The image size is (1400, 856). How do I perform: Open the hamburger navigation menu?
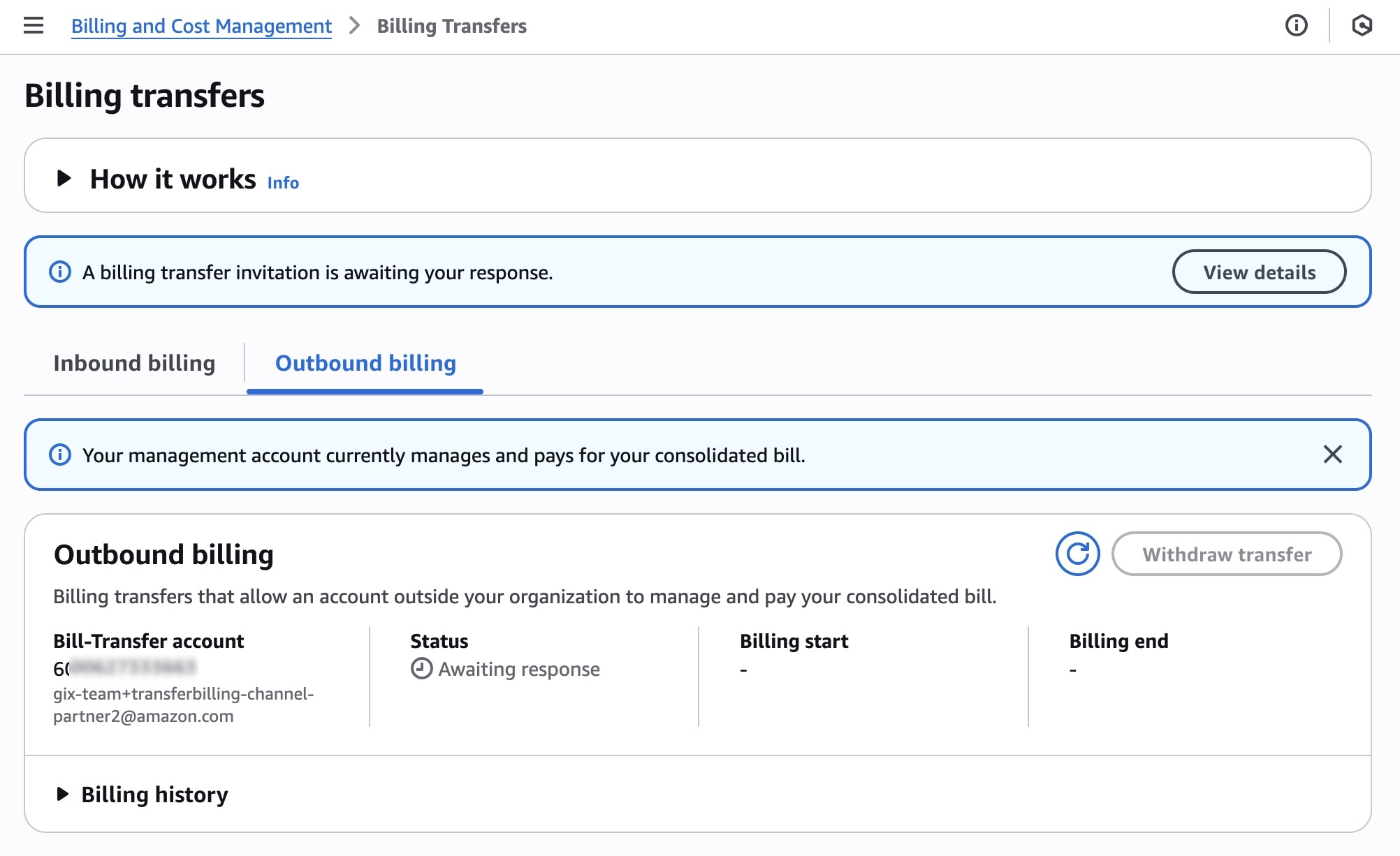pos(33,26)
